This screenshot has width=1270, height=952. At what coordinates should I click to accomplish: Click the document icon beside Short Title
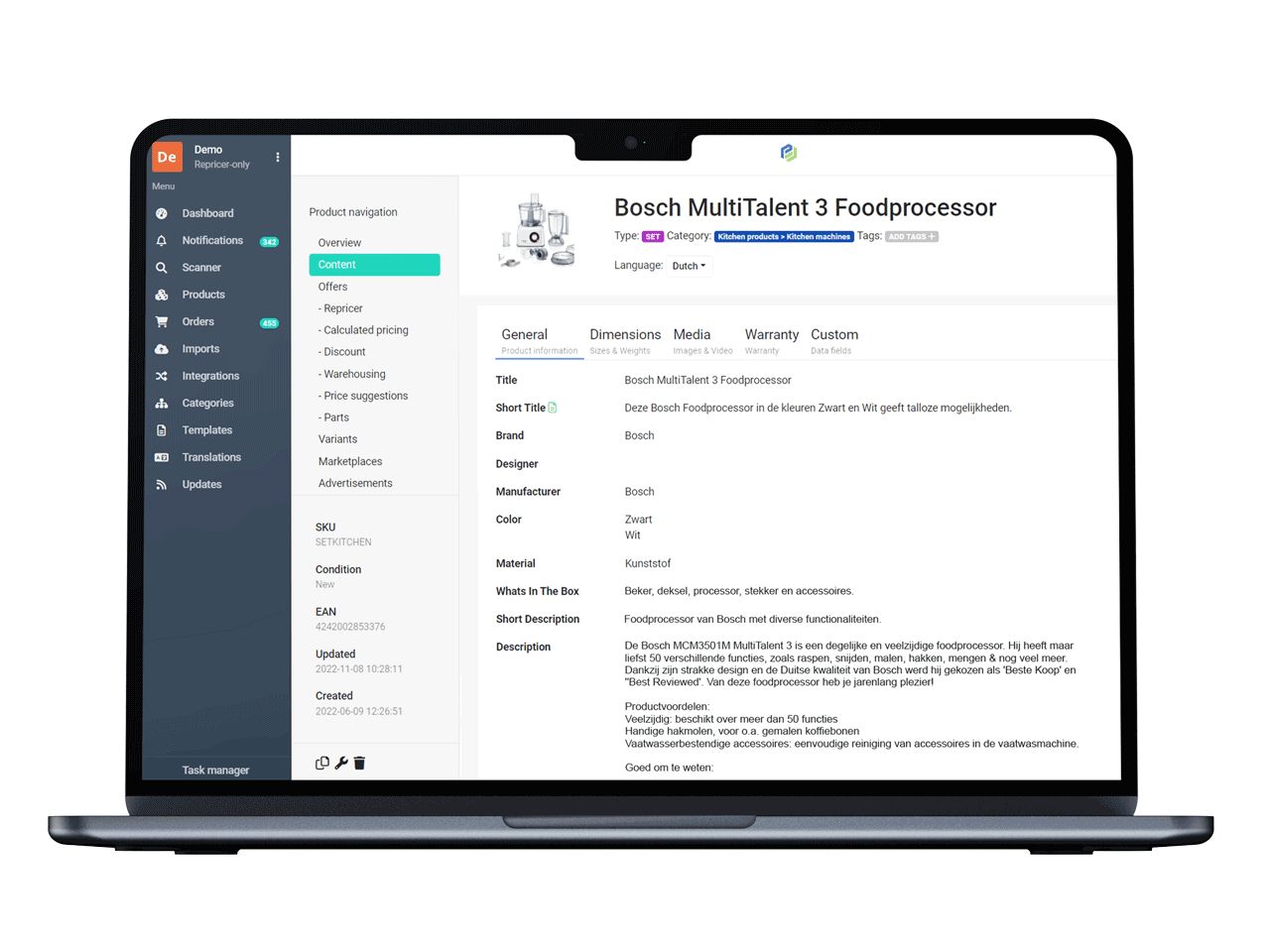[553, 408]
